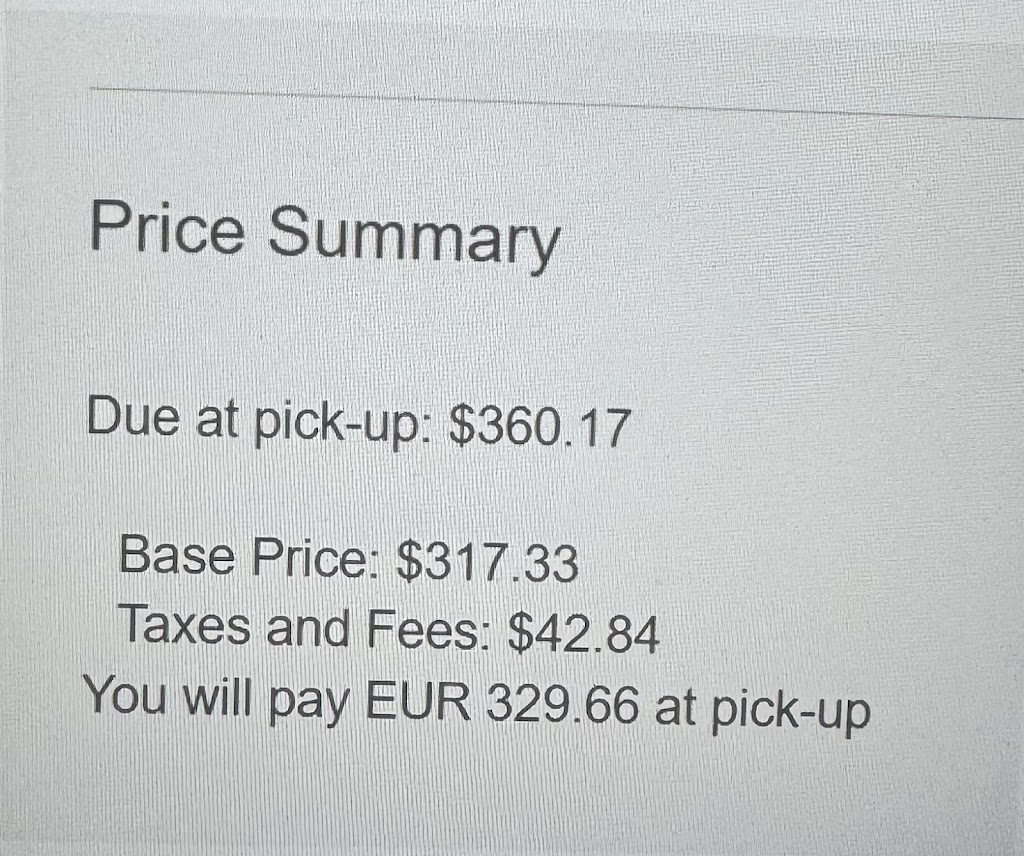Click the word Taxes in fees line
The height and width of the screenshot is (856, 1024).
pos(185,624)
